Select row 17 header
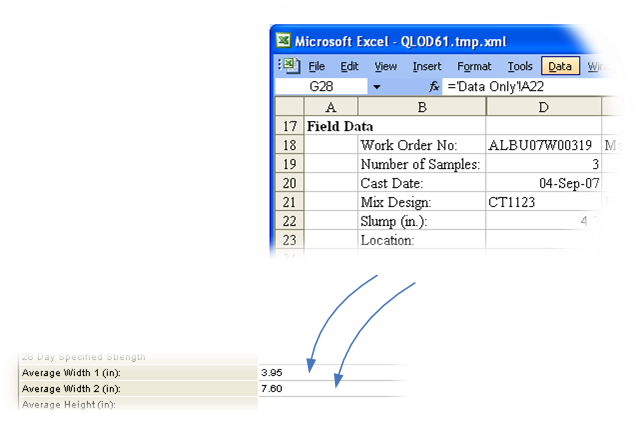The height and width of the screenshot is (425, 640). tap(289, 127)
